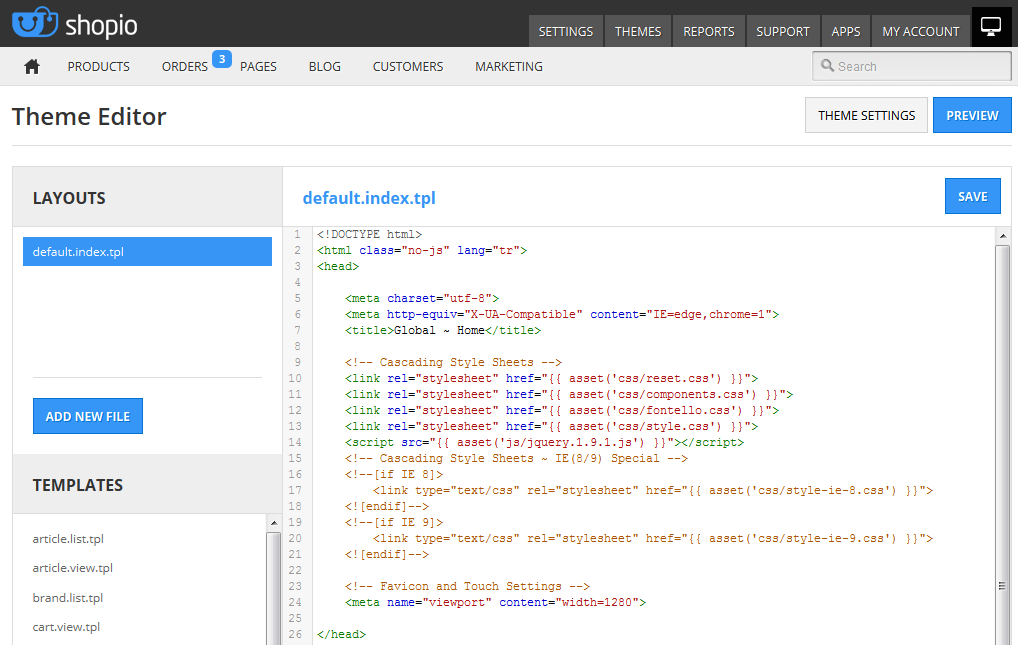Click the code editor scroll up arrow
1018x645 pixels.
click(1003, 236)
